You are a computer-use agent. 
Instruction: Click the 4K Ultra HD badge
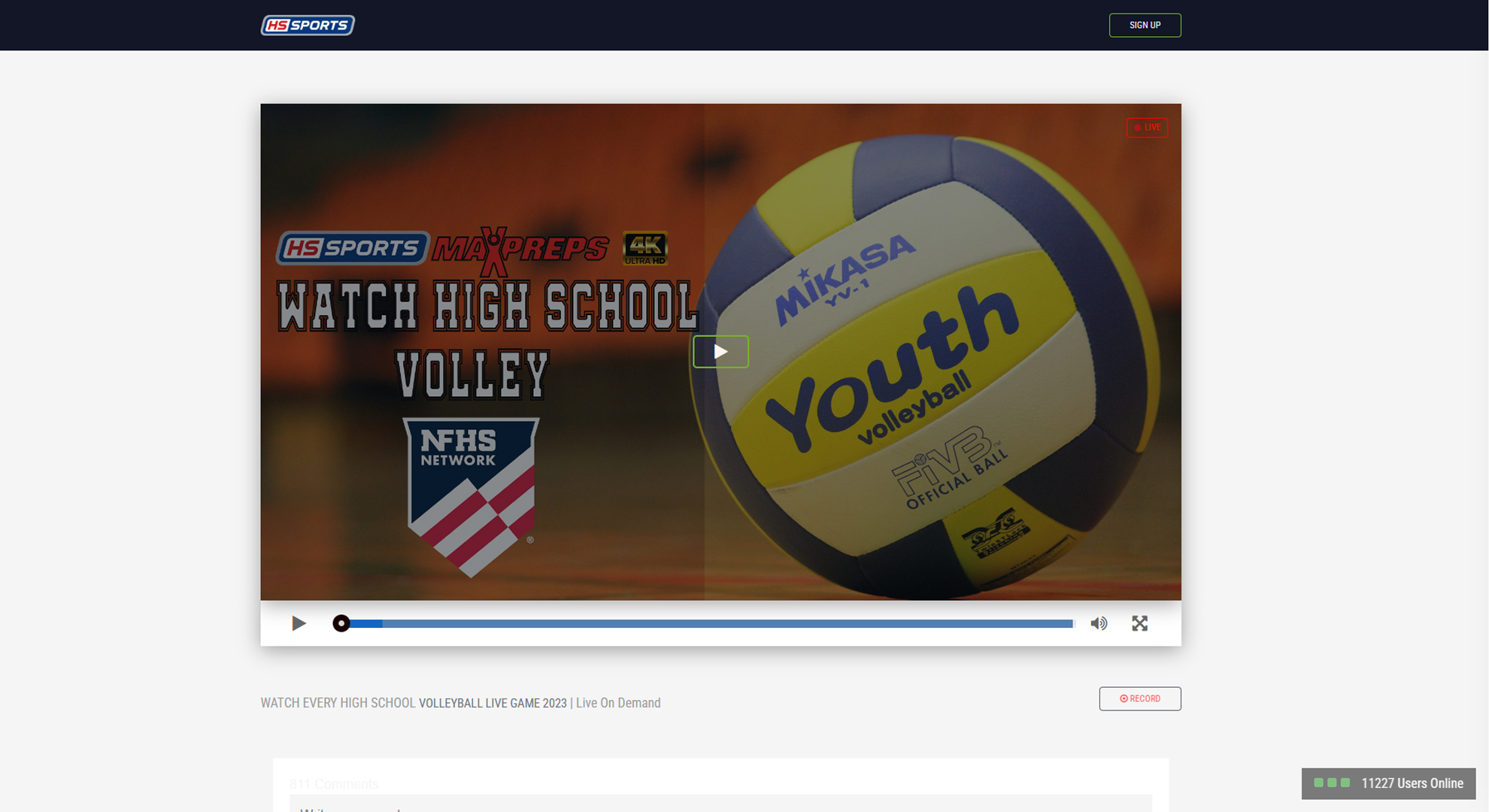(645, 248)
